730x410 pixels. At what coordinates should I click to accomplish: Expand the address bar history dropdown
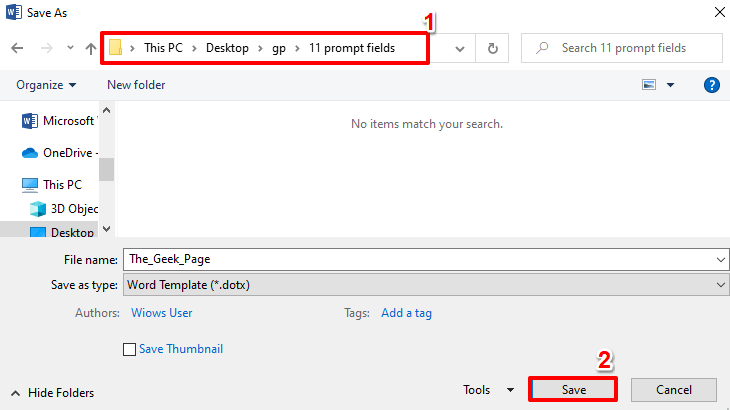click(460, 48)
